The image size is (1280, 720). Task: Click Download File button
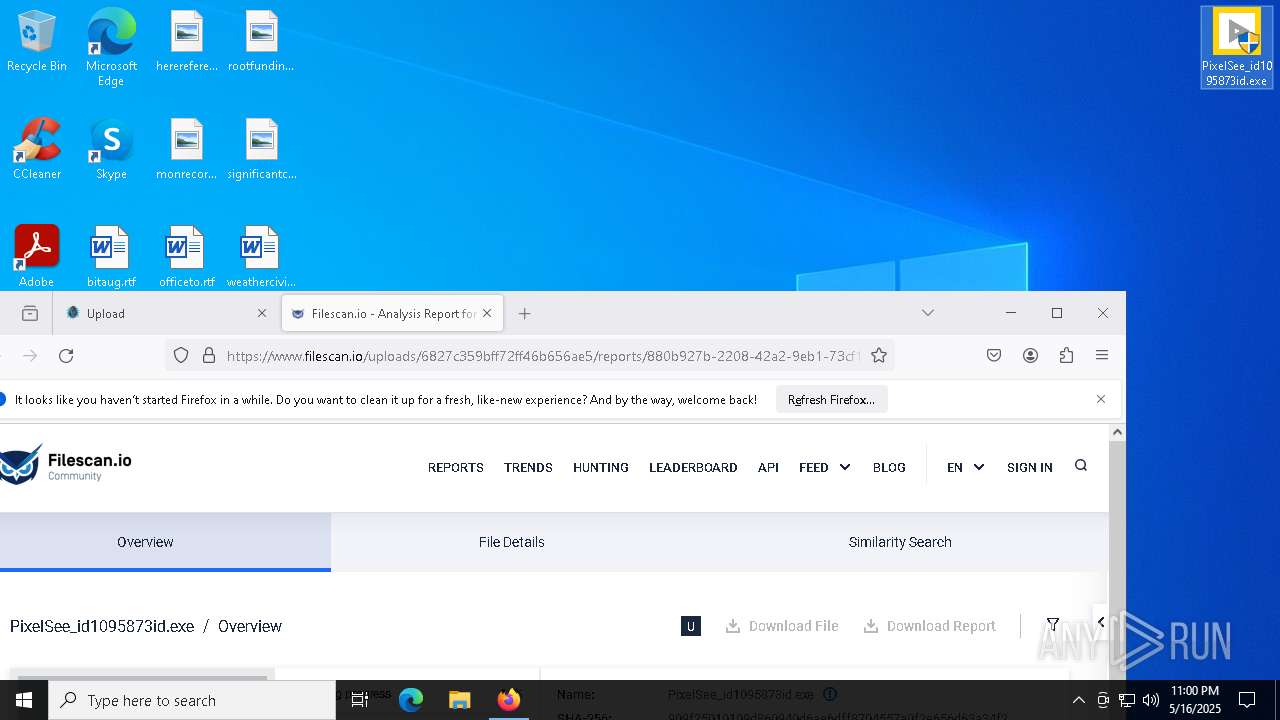[782, 626]
